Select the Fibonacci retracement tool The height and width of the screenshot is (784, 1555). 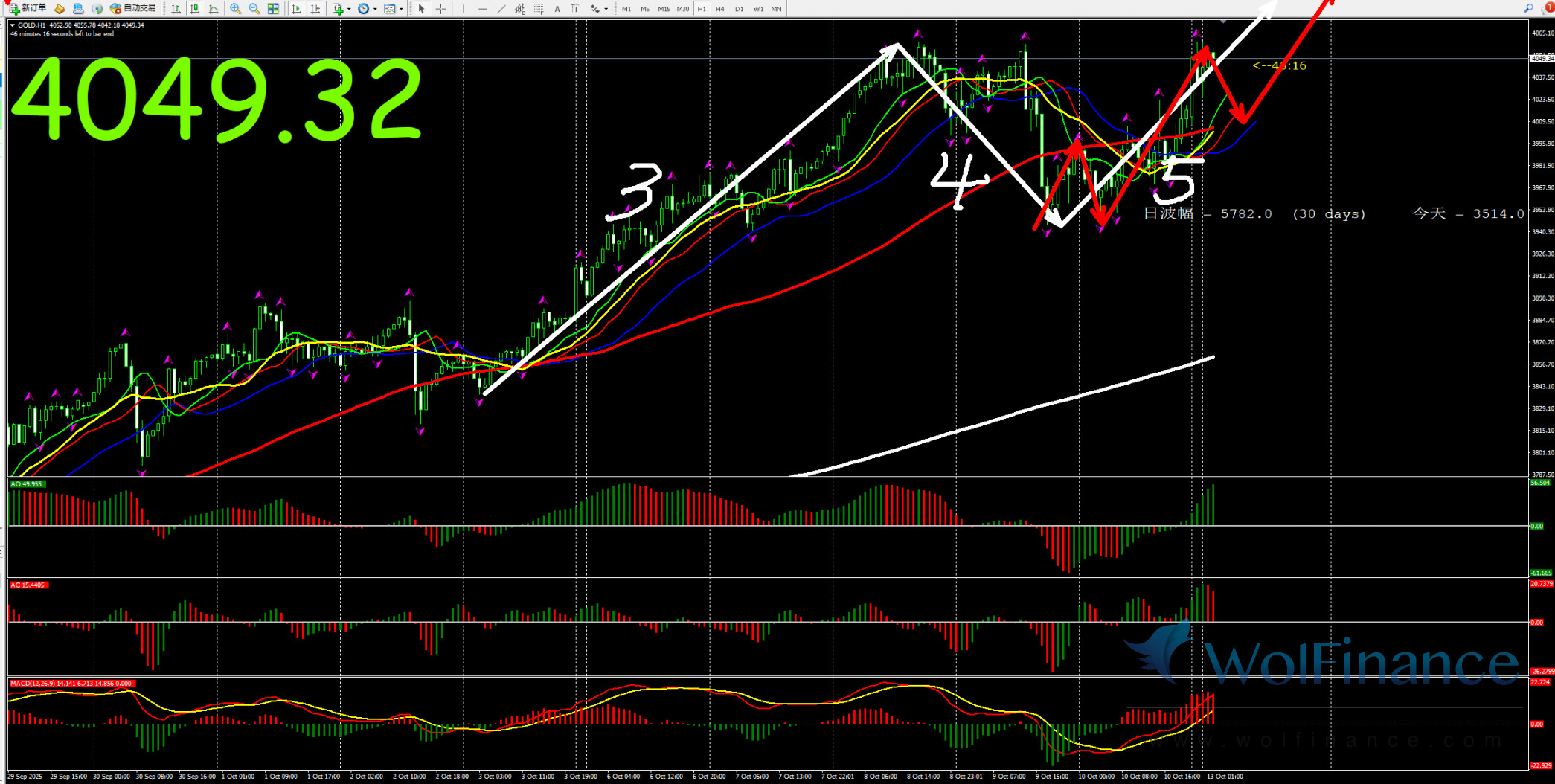point(539,9)
